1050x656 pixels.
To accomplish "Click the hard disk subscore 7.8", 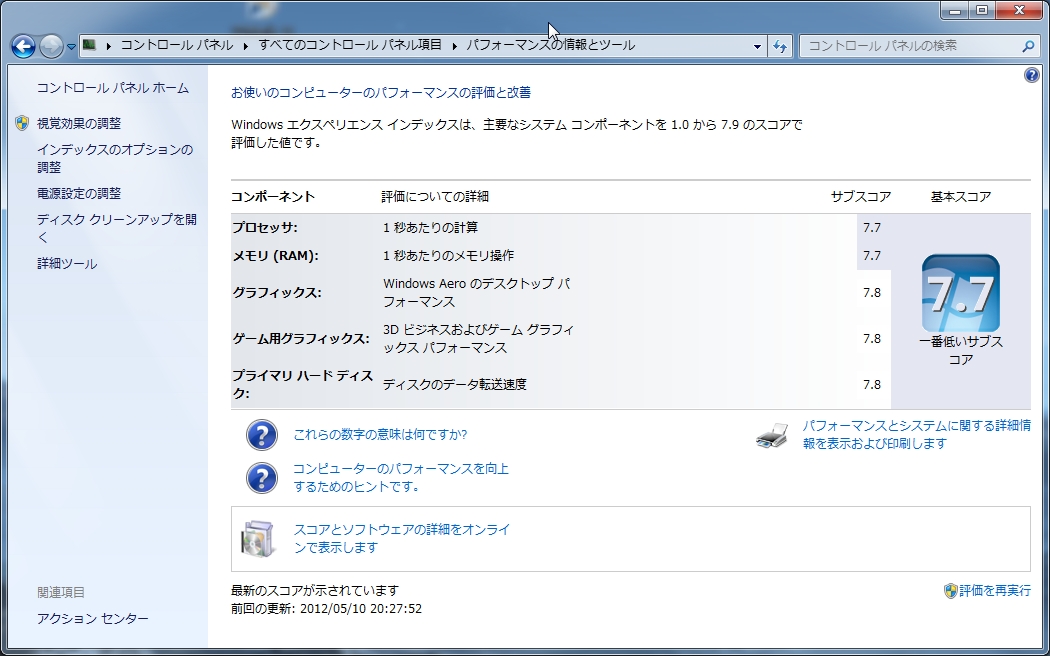I will 872,384.
